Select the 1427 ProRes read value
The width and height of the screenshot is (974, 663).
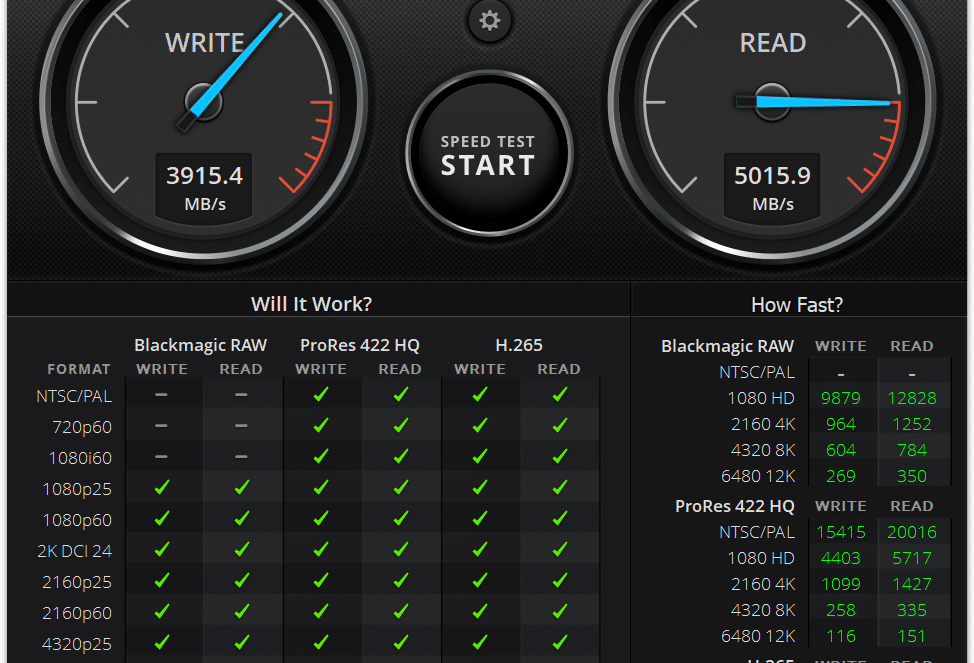click(x=911, y=584)
